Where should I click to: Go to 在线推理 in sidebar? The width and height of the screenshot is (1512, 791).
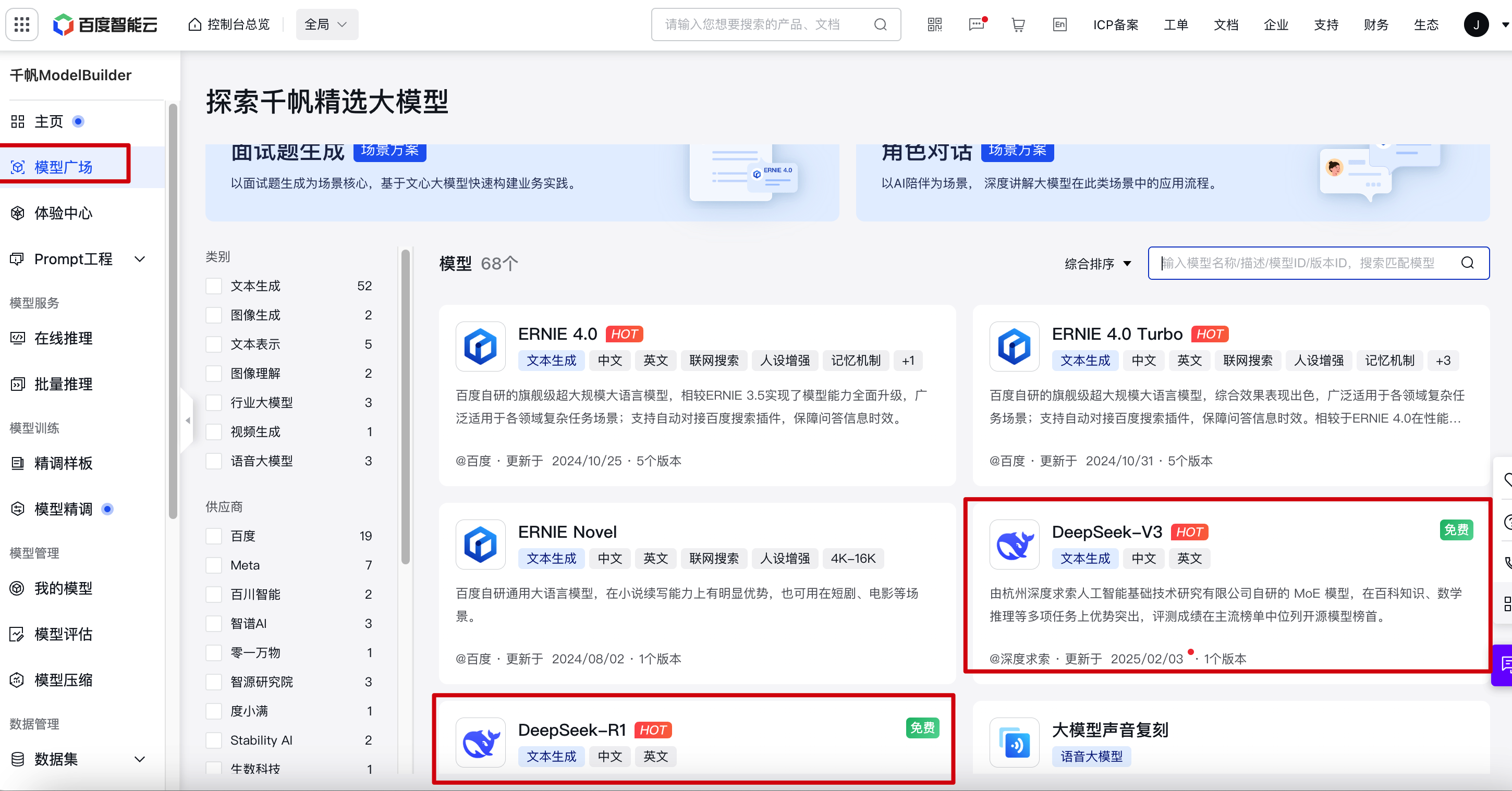(x=64, y=338)
